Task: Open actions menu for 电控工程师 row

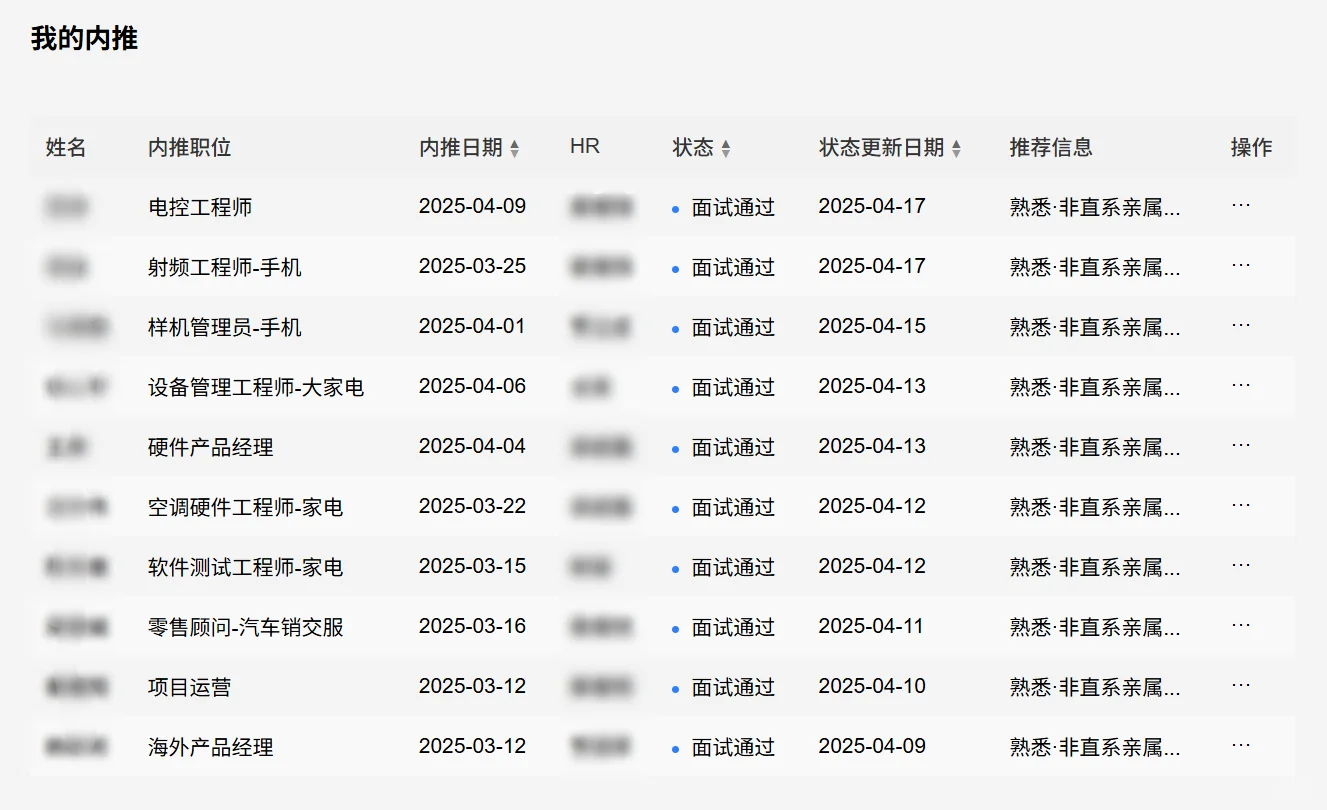Action: click(x=1241, y=206)
